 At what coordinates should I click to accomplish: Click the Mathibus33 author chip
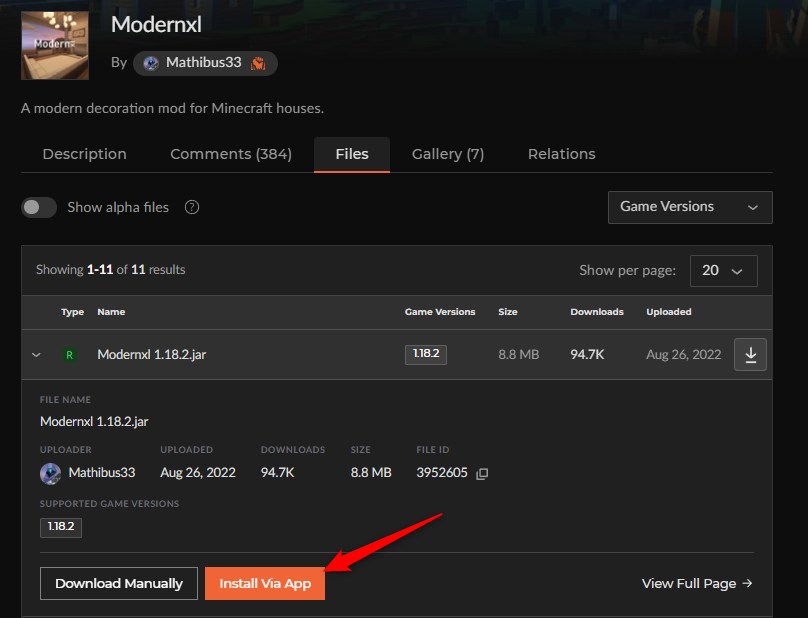coord(205,63)
